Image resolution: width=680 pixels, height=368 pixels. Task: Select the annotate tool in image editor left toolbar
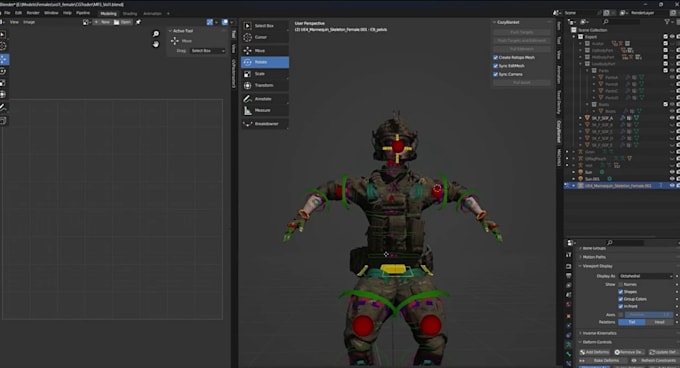pyautogui.click(x=3, y=107)
